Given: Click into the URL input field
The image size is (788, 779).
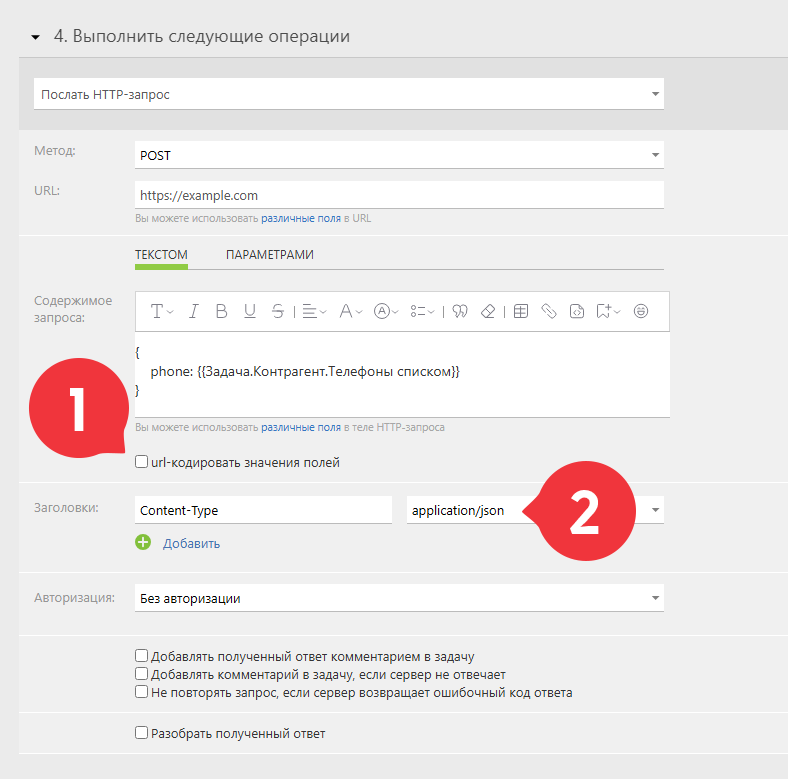Looking at the screenshot, I should [x=399, y=195].
